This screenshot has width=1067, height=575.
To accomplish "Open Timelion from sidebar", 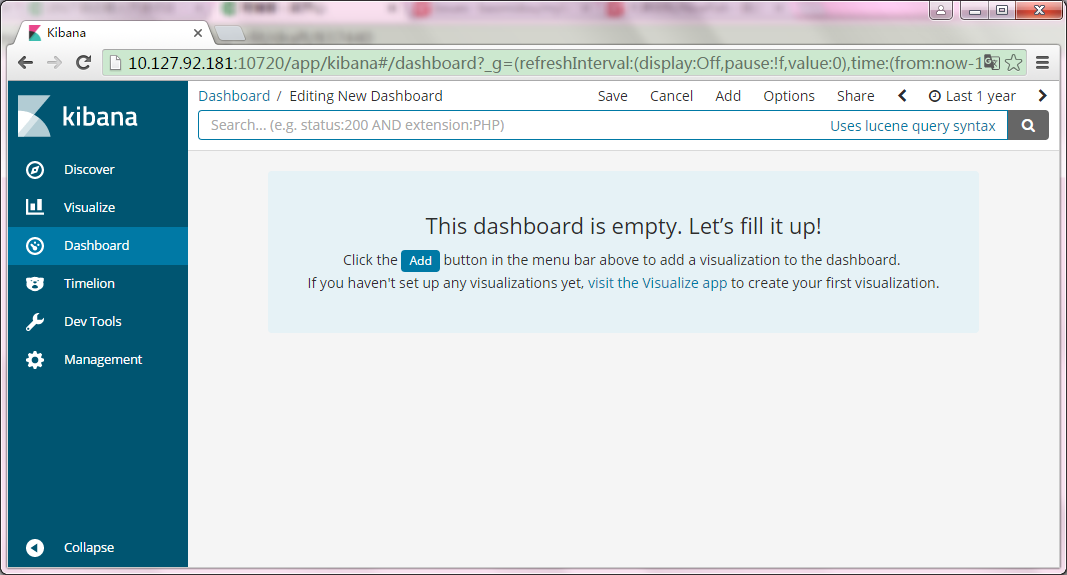I will point(89,284).
